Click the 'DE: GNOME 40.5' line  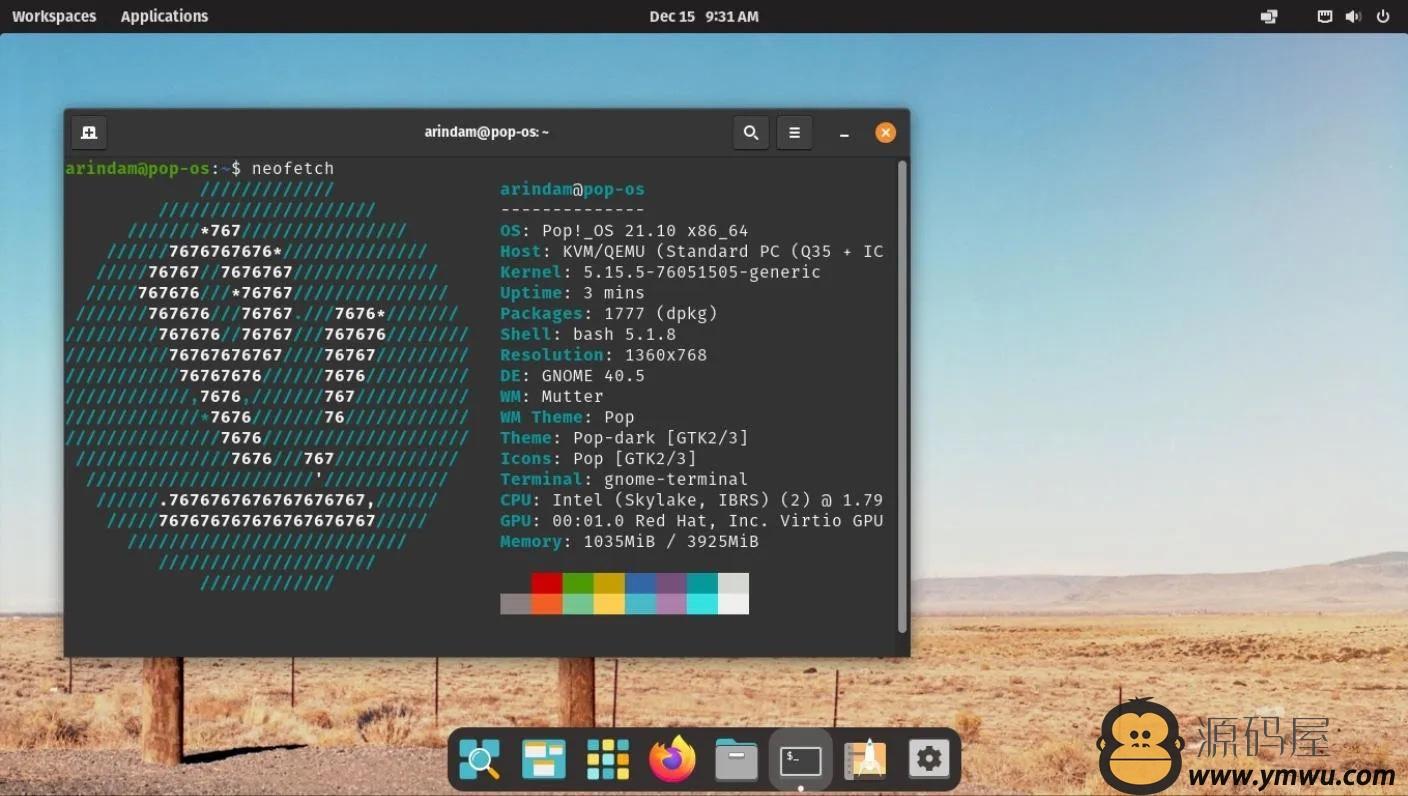[x=572, y=376]
